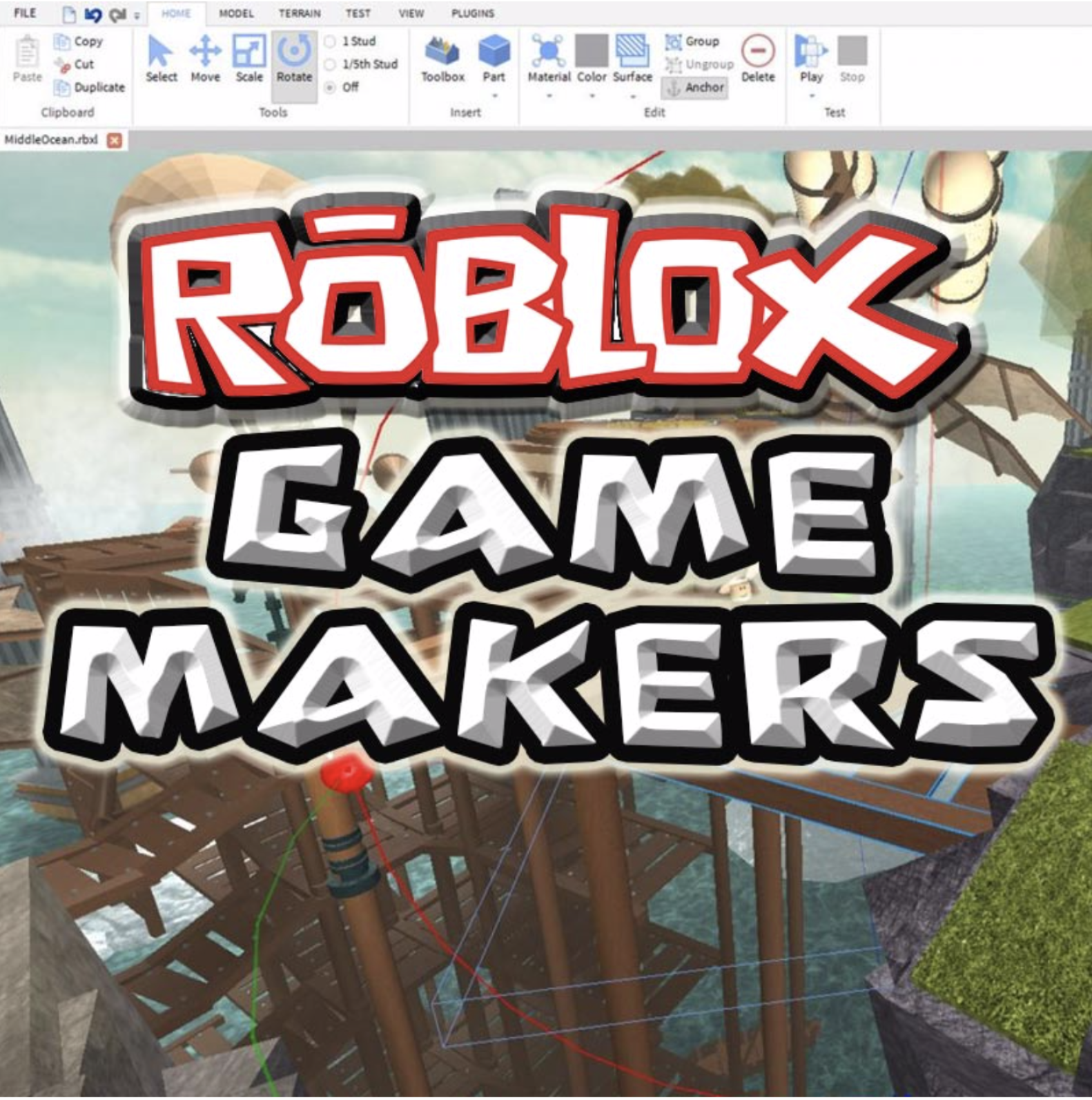Image resolution: width=1092 pixels, height=1100 pixels.
Task: Undo the last action
Action: 92,14
